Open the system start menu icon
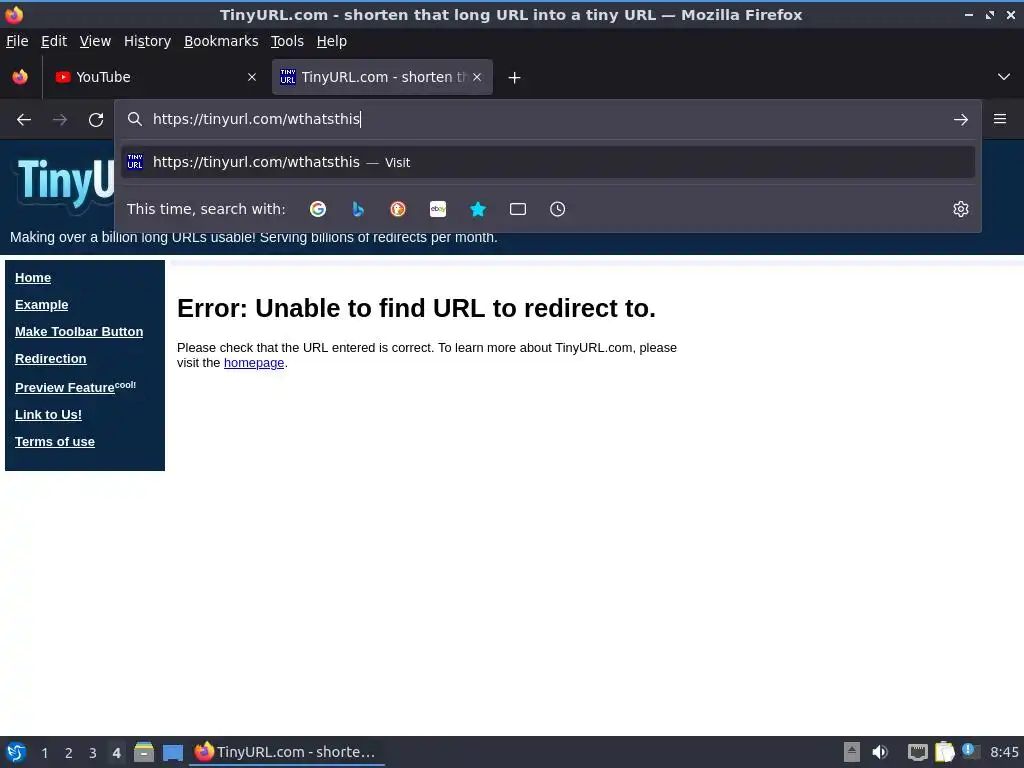This screenshot has height=768, width=1024. [x=16, y=752]
